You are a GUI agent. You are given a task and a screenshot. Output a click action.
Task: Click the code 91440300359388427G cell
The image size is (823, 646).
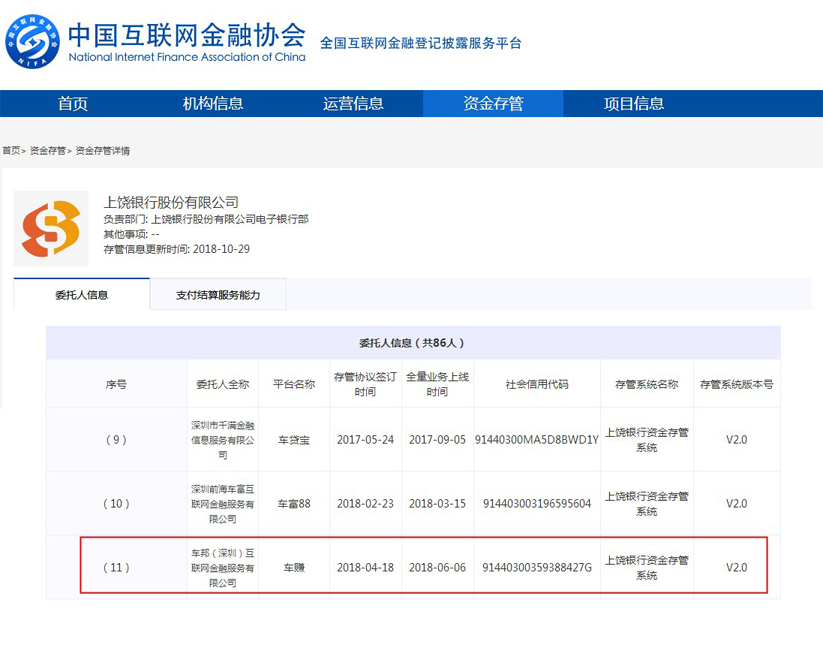pyautogui.click(x=537, y=568)
